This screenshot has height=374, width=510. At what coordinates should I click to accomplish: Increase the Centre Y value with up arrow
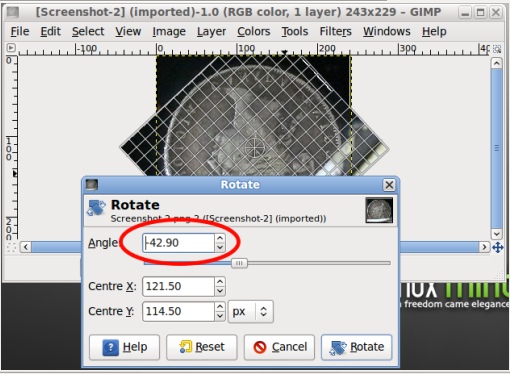click(x=220, y=307)
